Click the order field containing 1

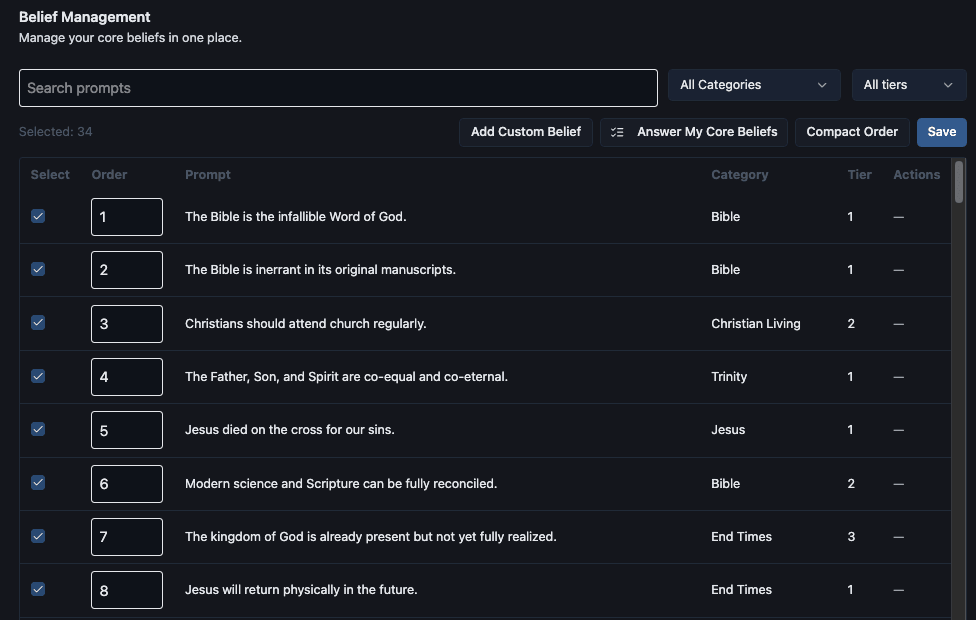point(127,217)
